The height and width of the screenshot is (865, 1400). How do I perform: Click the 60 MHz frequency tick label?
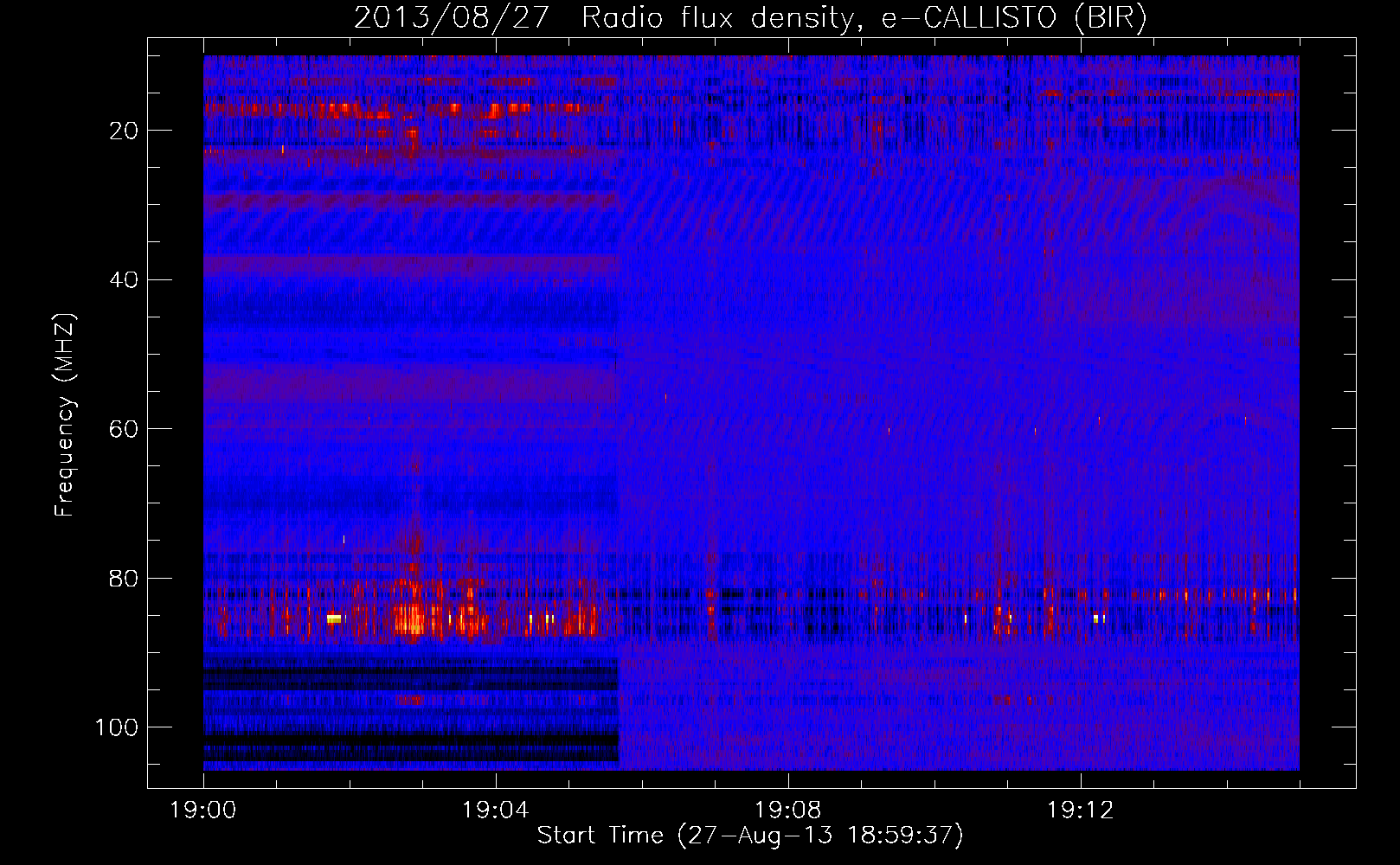124,429
